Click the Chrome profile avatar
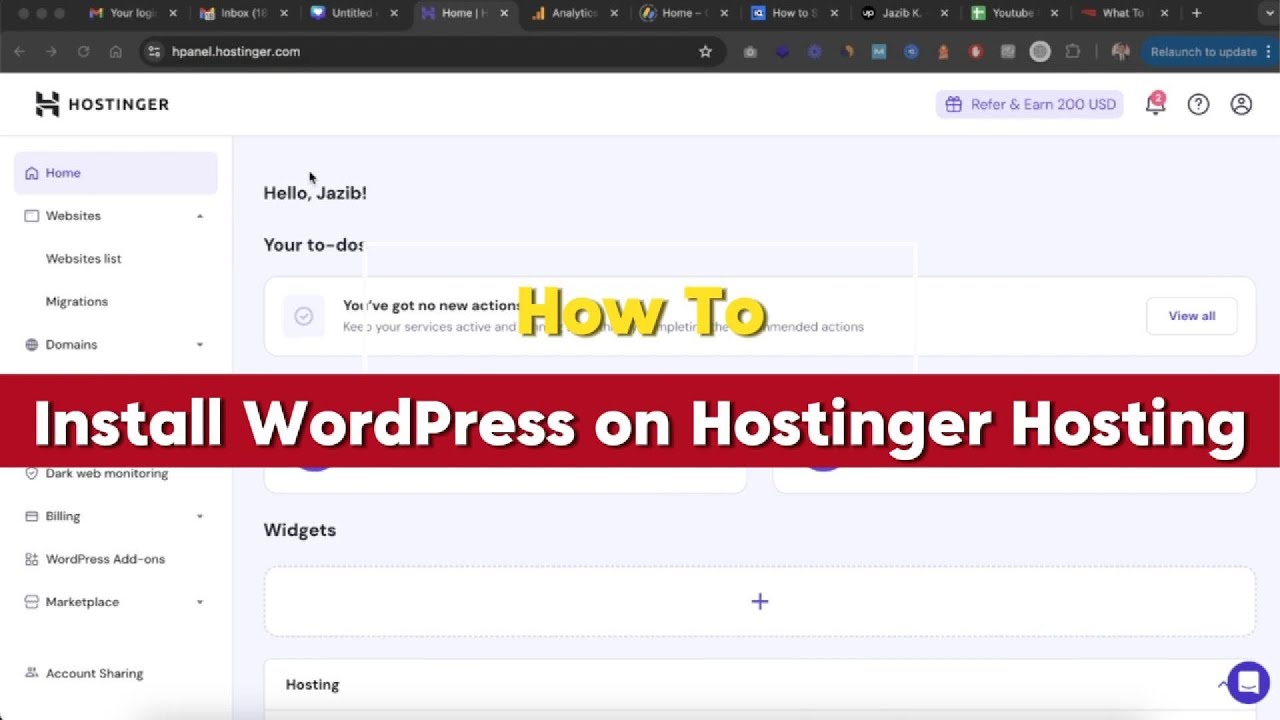This screenshot has width=1280, height=720. tap(1120, 51)
